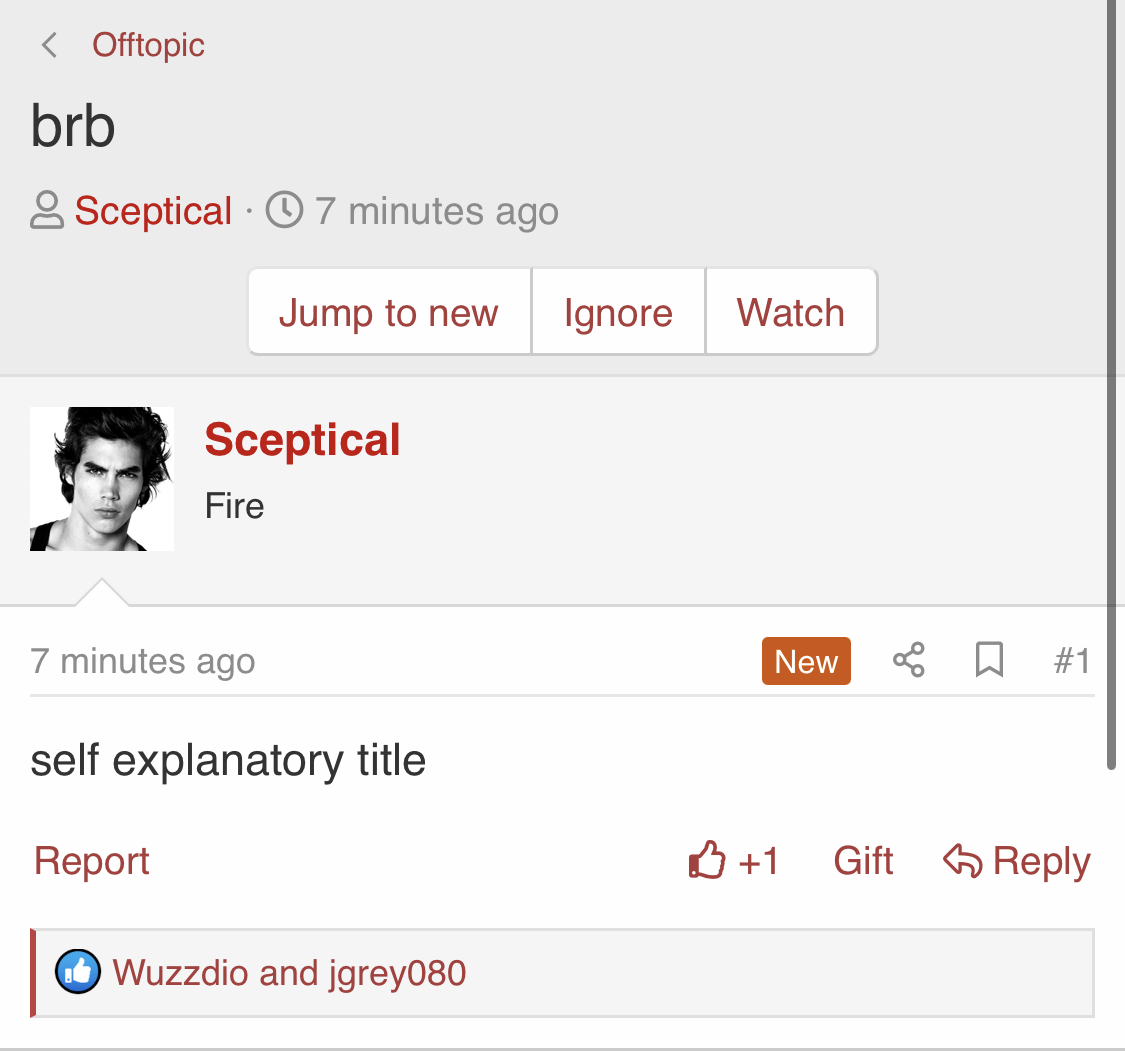Open Sceptical's profile from thread header

pos(153,211)
